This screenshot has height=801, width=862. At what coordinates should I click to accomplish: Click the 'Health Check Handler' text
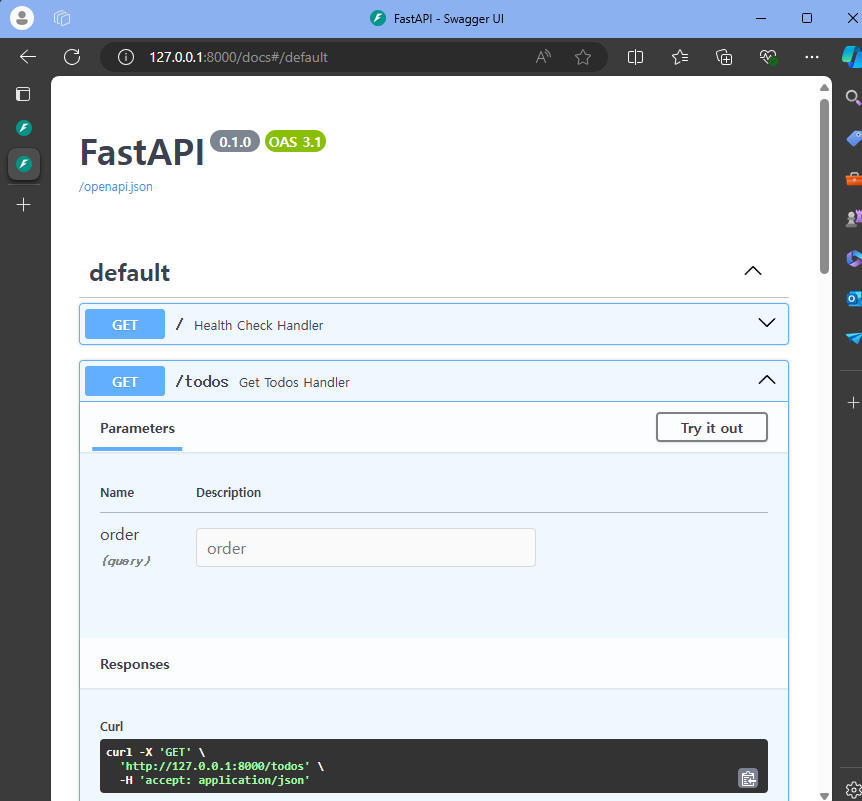[258, 325]
